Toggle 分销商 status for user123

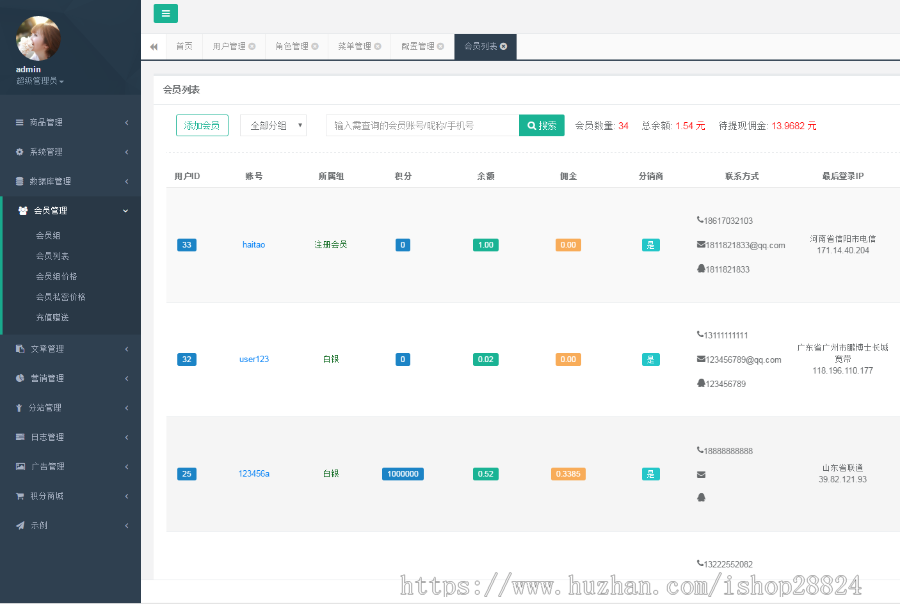650,359
